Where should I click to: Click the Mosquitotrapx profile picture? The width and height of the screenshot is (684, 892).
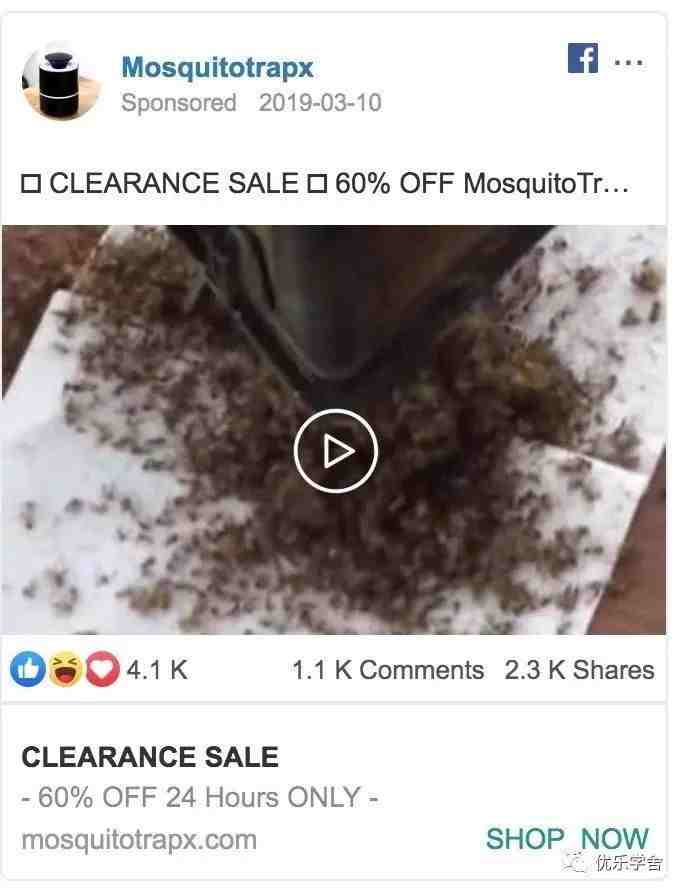tap(61, 82)
